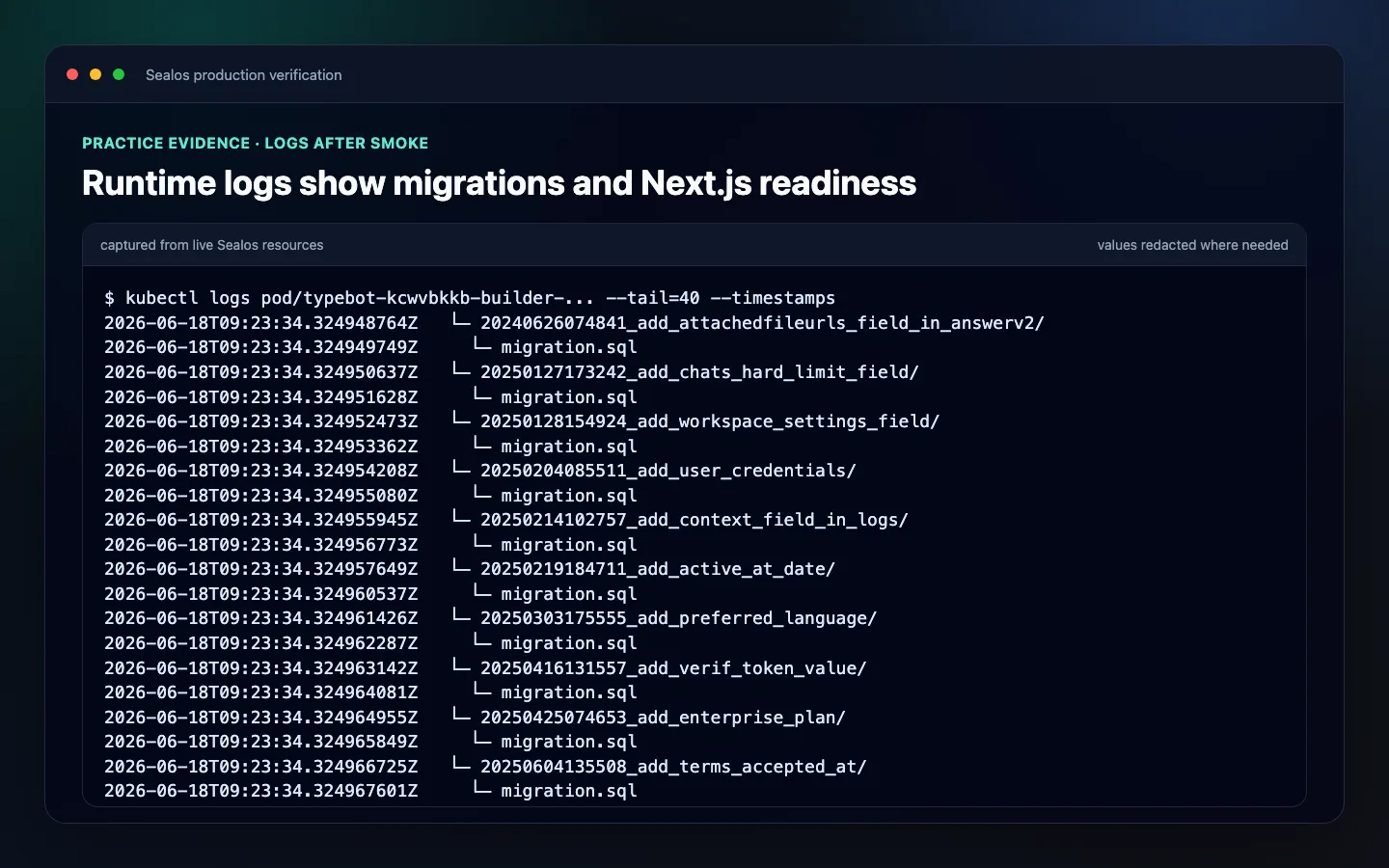Viewport: 1389px width, 868px height.
Task: Click timestamp ending 324960537Z
Action: pyautogui.click(x=261, y=594)
